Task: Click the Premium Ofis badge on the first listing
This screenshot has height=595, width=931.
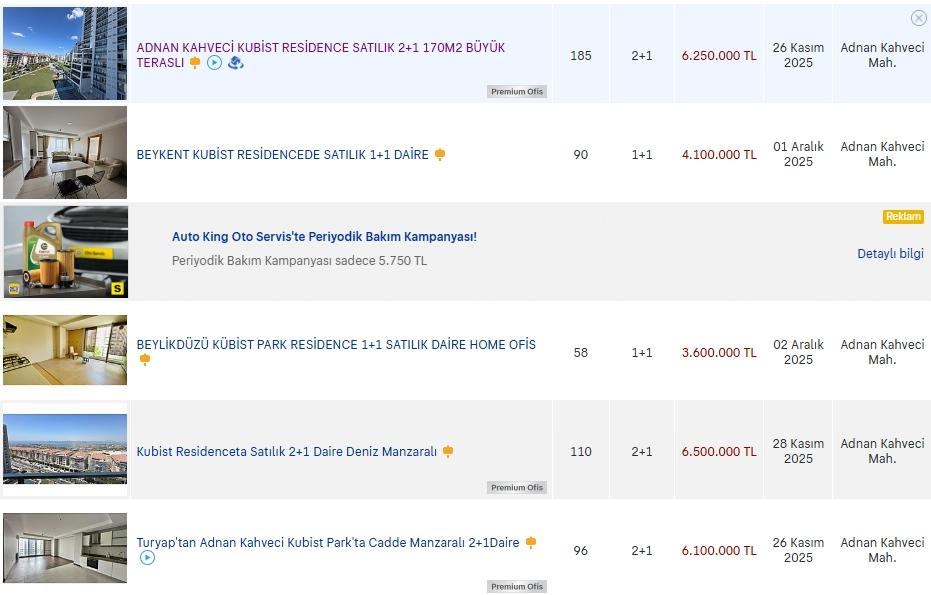Action: point(516,91)
